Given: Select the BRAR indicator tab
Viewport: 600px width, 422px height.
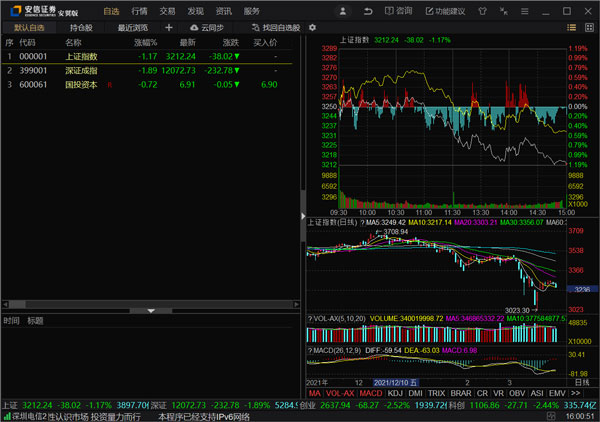Looking at the screenshot, I should pyautogui.click(x=461, y=393).
